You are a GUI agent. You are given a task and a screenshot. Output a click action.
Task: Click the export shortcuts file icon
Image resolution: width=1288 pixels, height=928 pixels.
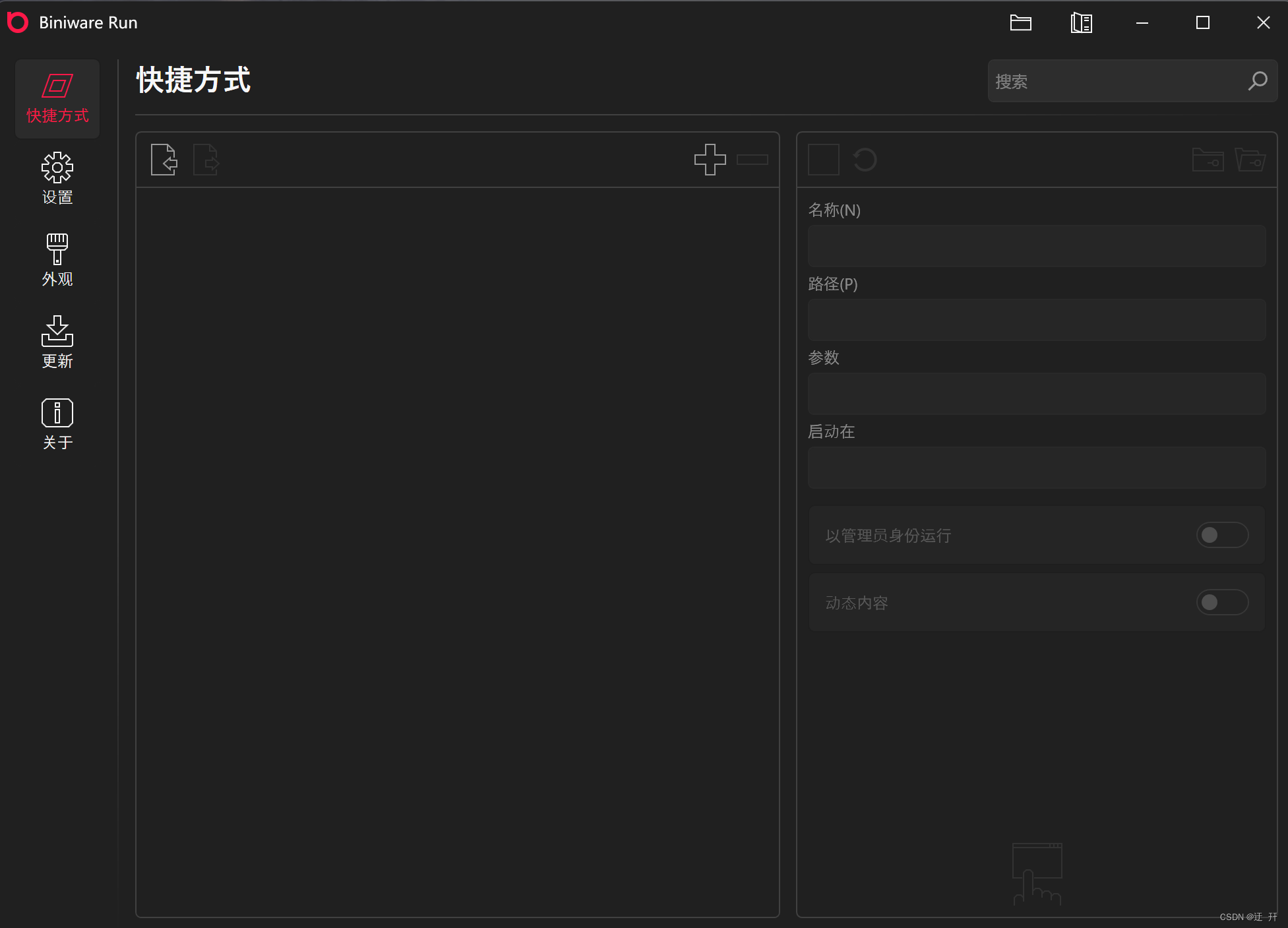(206, 160)
